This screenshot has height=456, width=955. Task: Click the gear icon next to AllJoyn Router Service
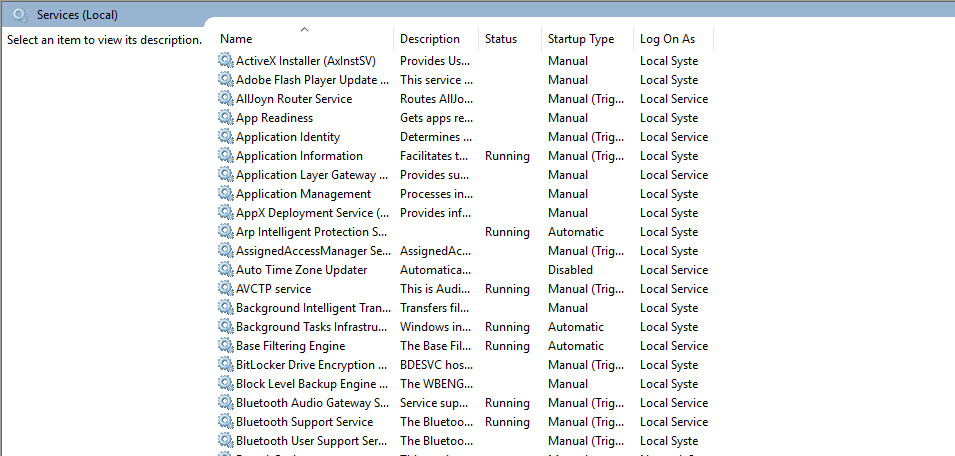225,99
